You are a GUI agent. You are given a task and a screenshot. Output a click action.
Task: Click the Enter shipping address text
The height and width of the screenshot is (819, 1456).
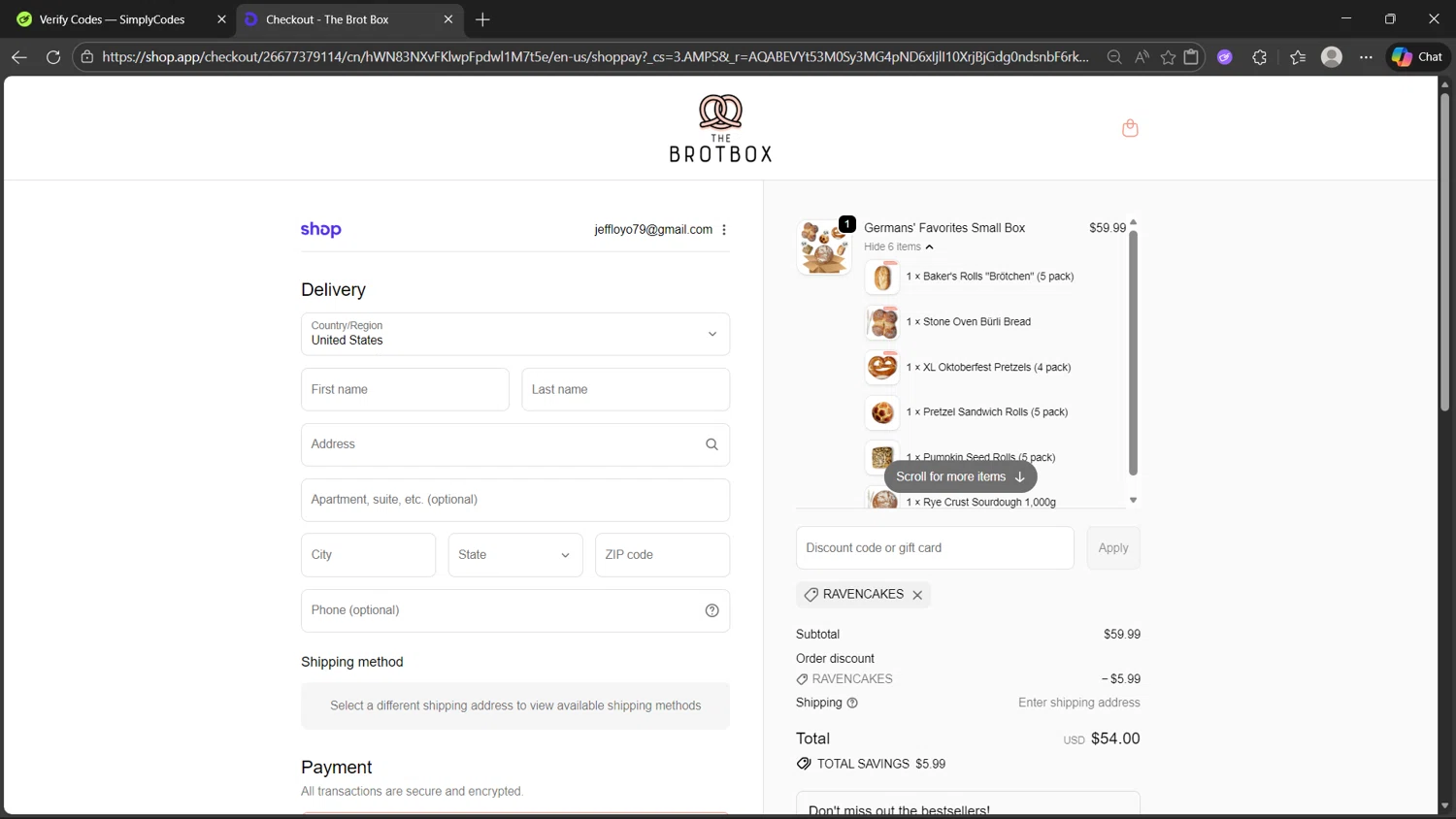[x=1079, y=703]
